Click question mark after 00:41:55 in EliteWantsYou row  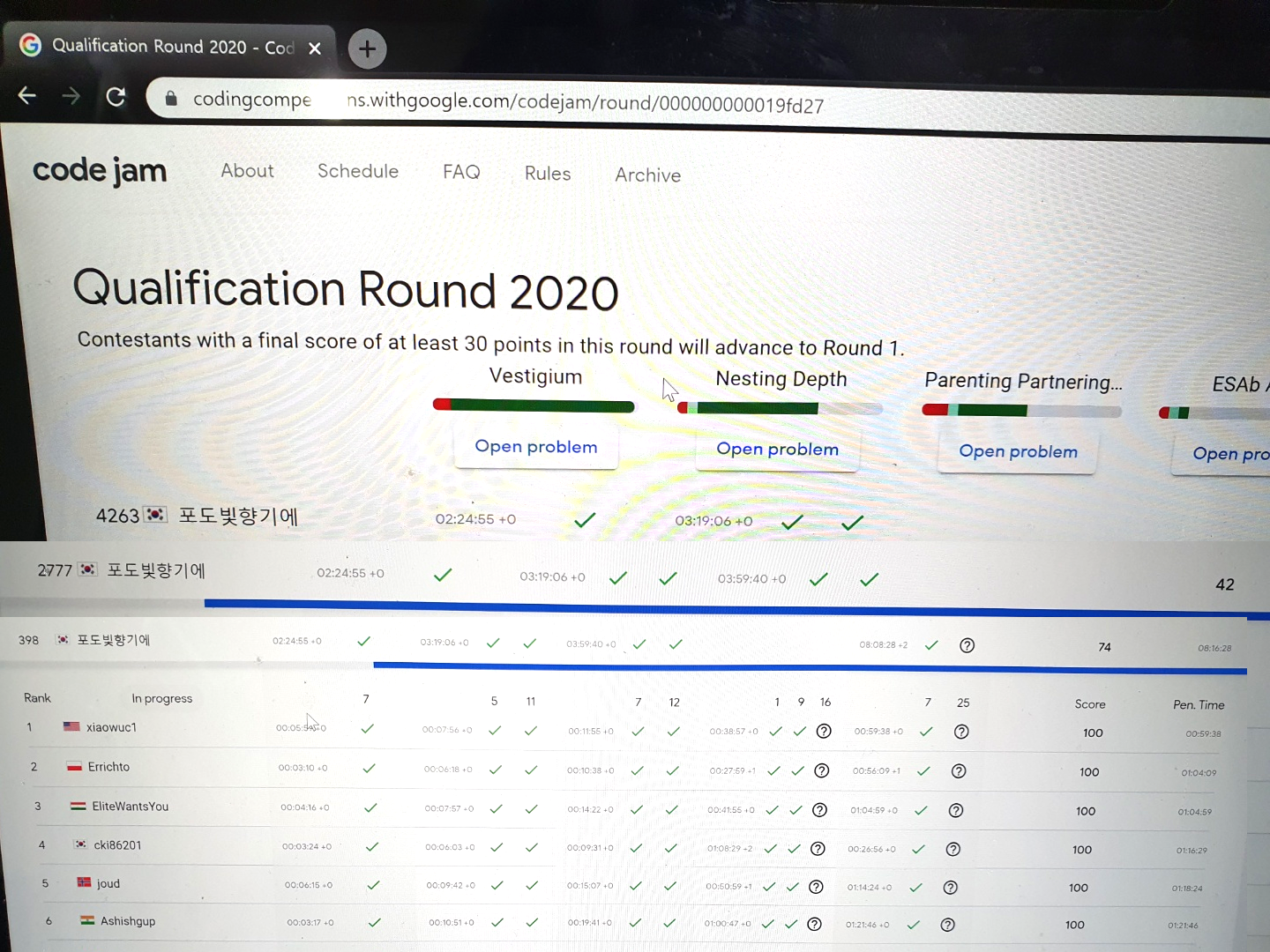(x=819, y=810)
